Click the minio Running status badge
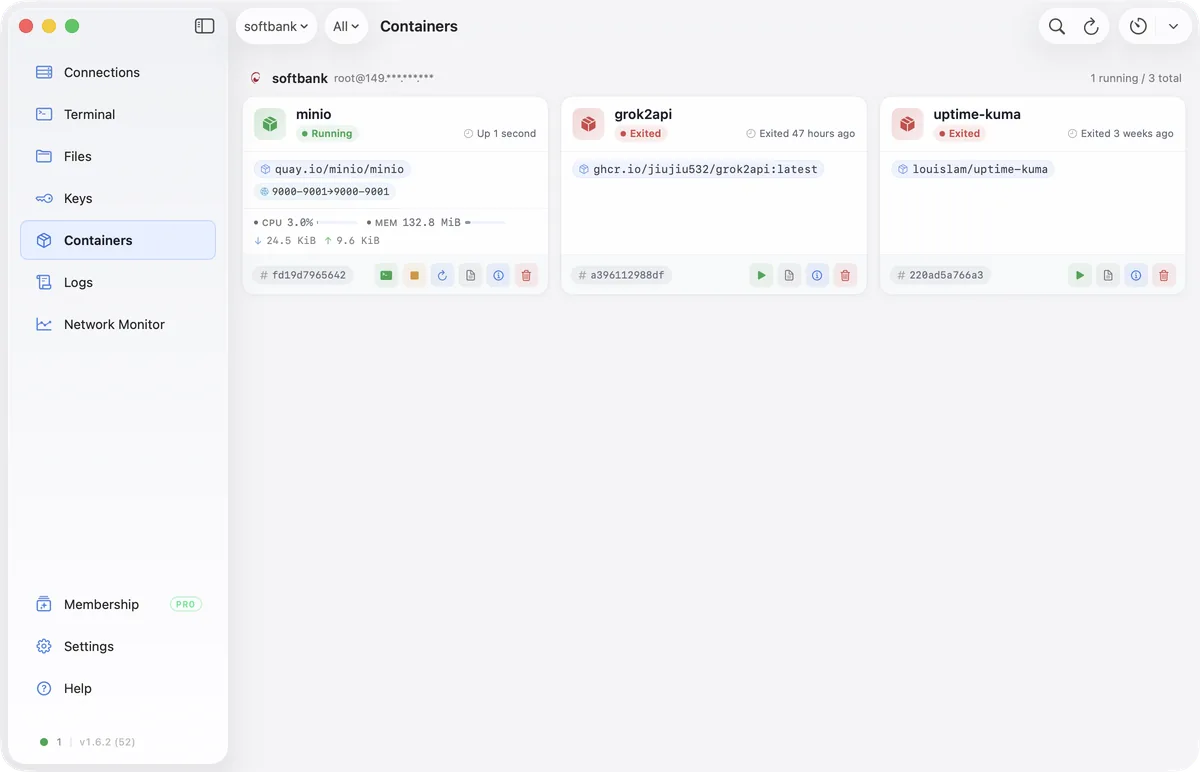Image resolution: width=1200 pixels, height=772 pixels. tap(327, 133)
